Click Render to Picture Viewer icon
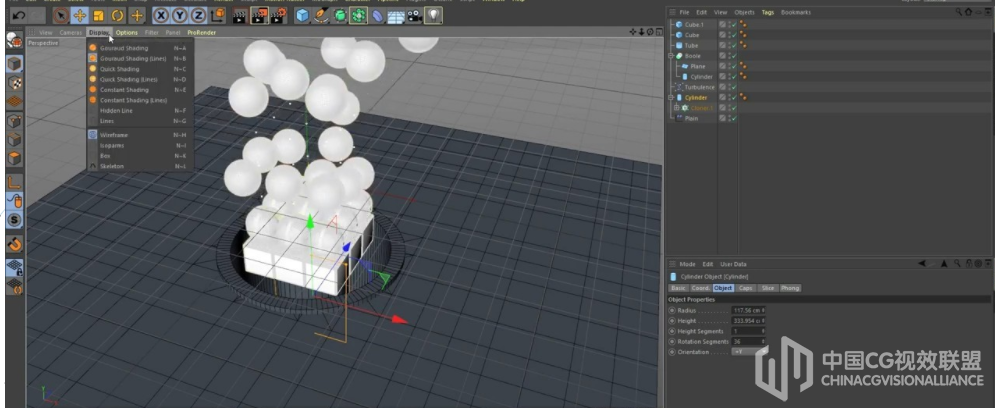 [259, 15]
